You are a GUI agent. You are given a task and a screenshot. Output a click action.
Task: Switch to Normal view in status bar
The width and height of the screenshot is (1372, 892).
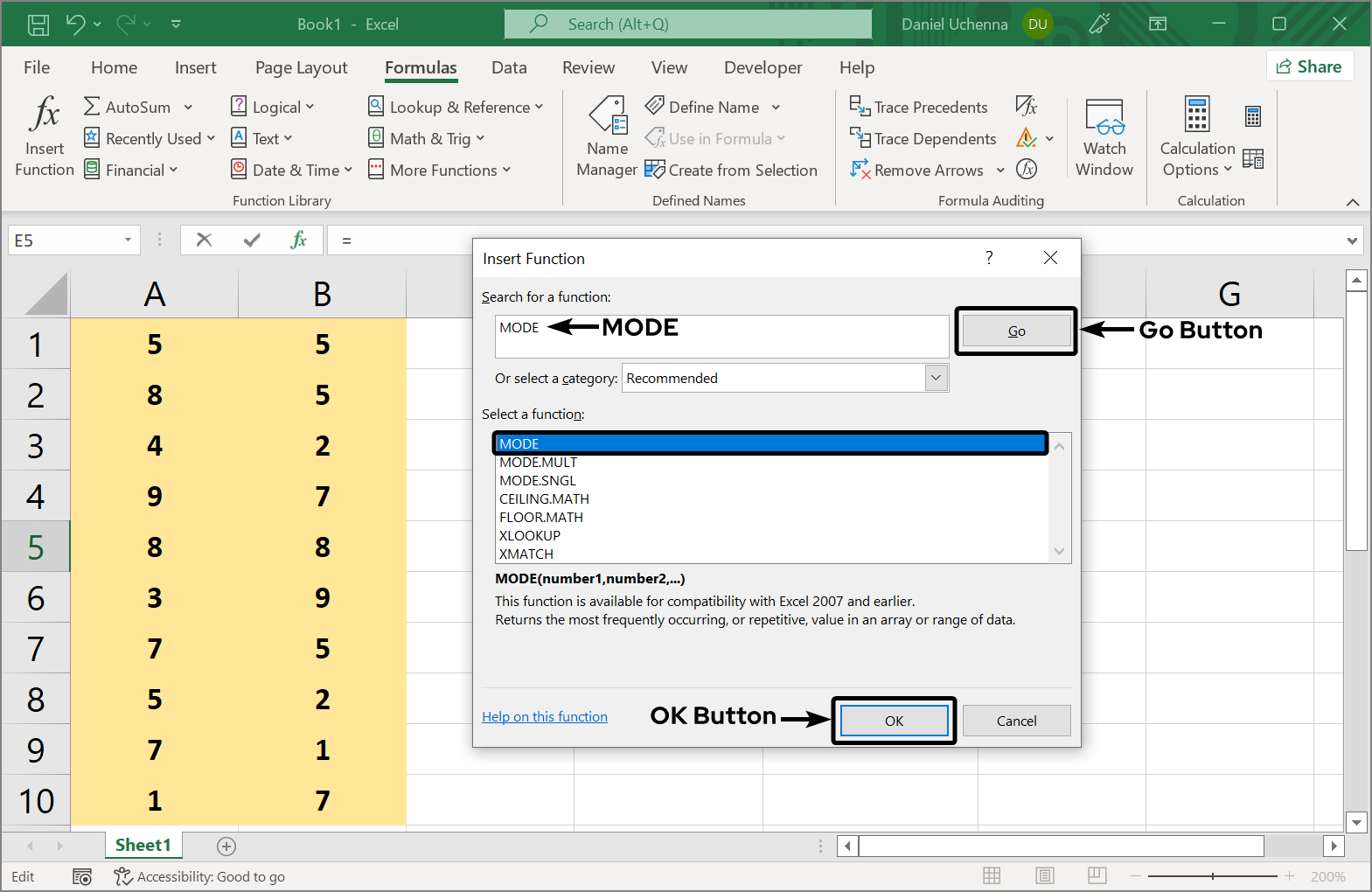992,875
